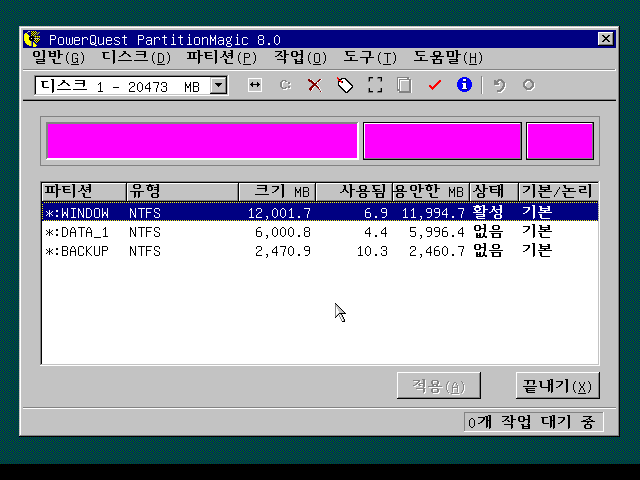Click the PartitionMagic title bar app icon
The width and height of the screenshot is (640, 480).
(33, 39)
